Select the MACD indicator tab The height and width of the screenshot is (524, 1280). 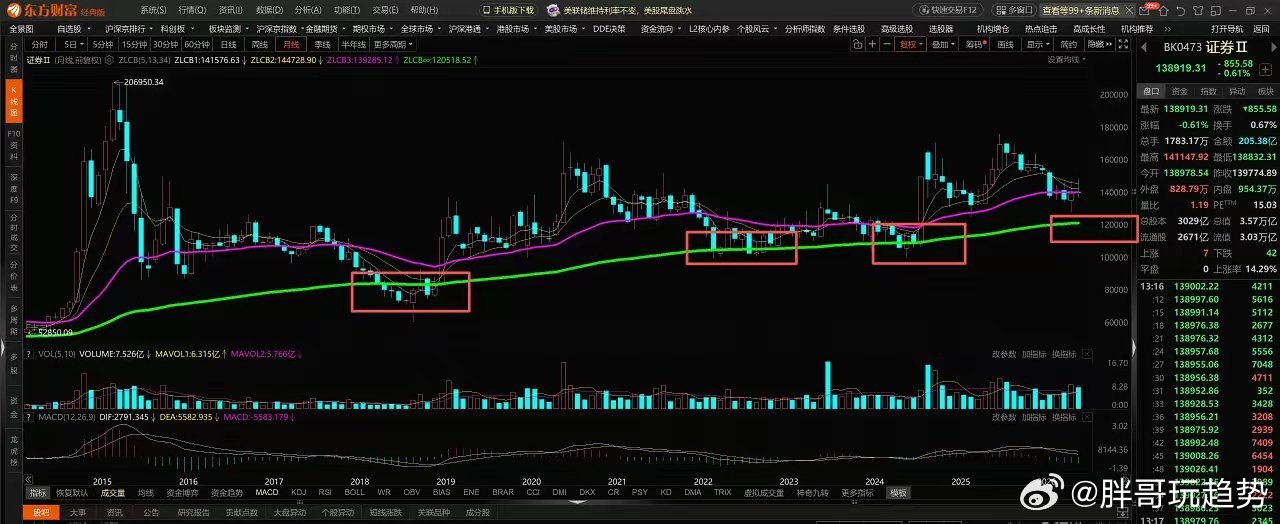pos(267,493)
